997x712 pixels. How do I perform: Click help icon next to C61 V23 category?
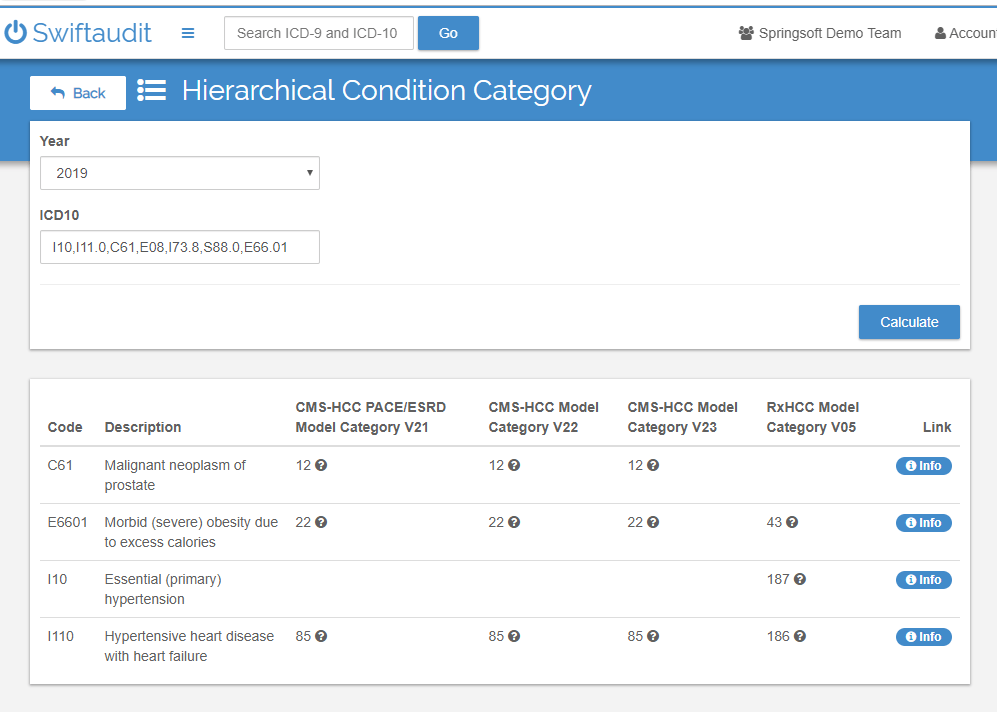point(653,465)
